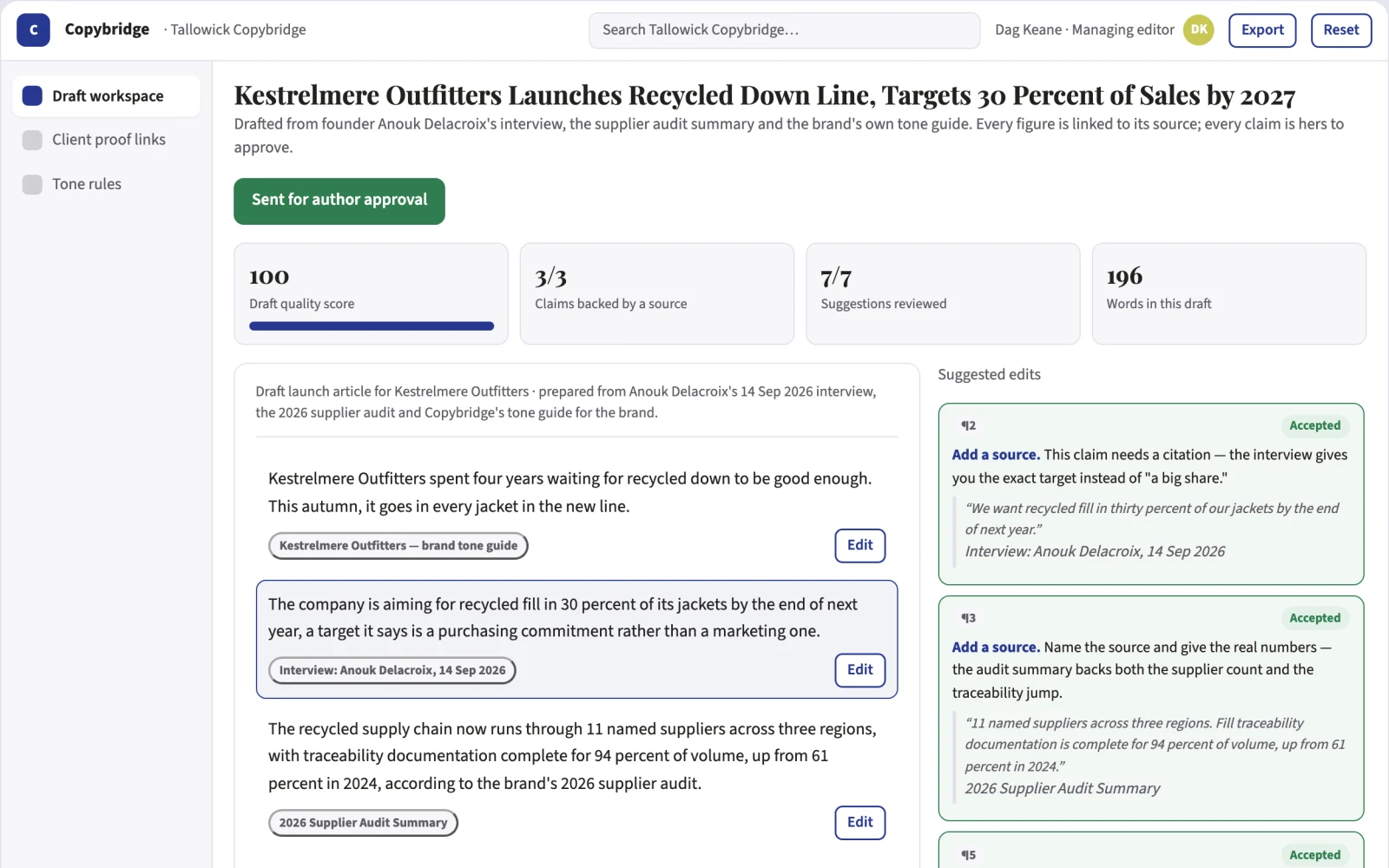
Task: Click the Draft quality score progress bar
Action: tap(372, 326)
